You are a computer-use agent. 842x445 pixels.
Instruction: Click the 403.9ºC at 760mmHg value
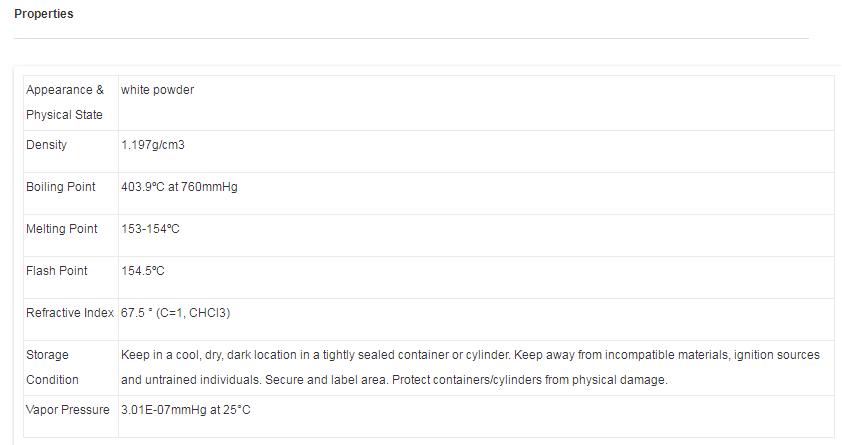(x=179, y=187)
